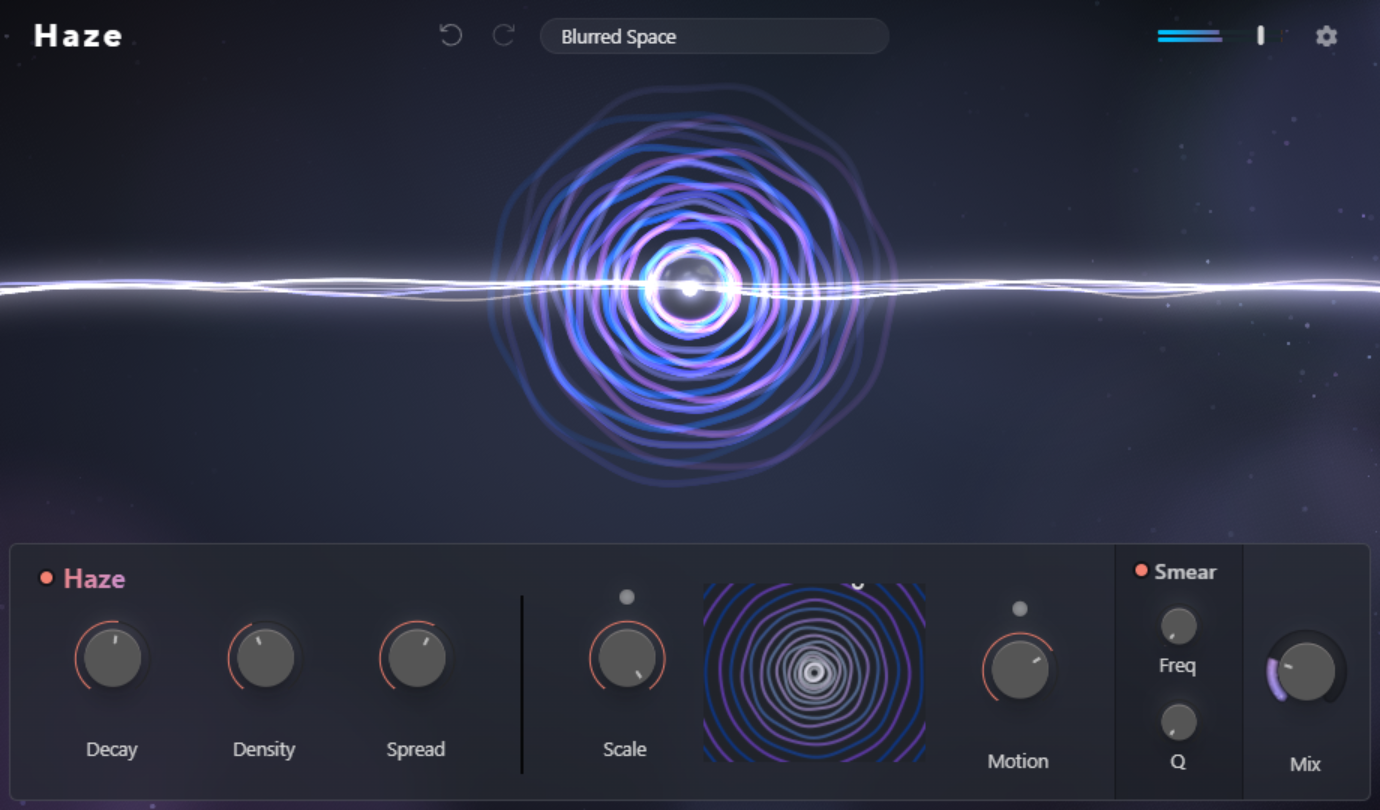The height and width of the screenshot is (810, 1380).
Task: Click the redo arrow icon
Action: coord(504,36)
